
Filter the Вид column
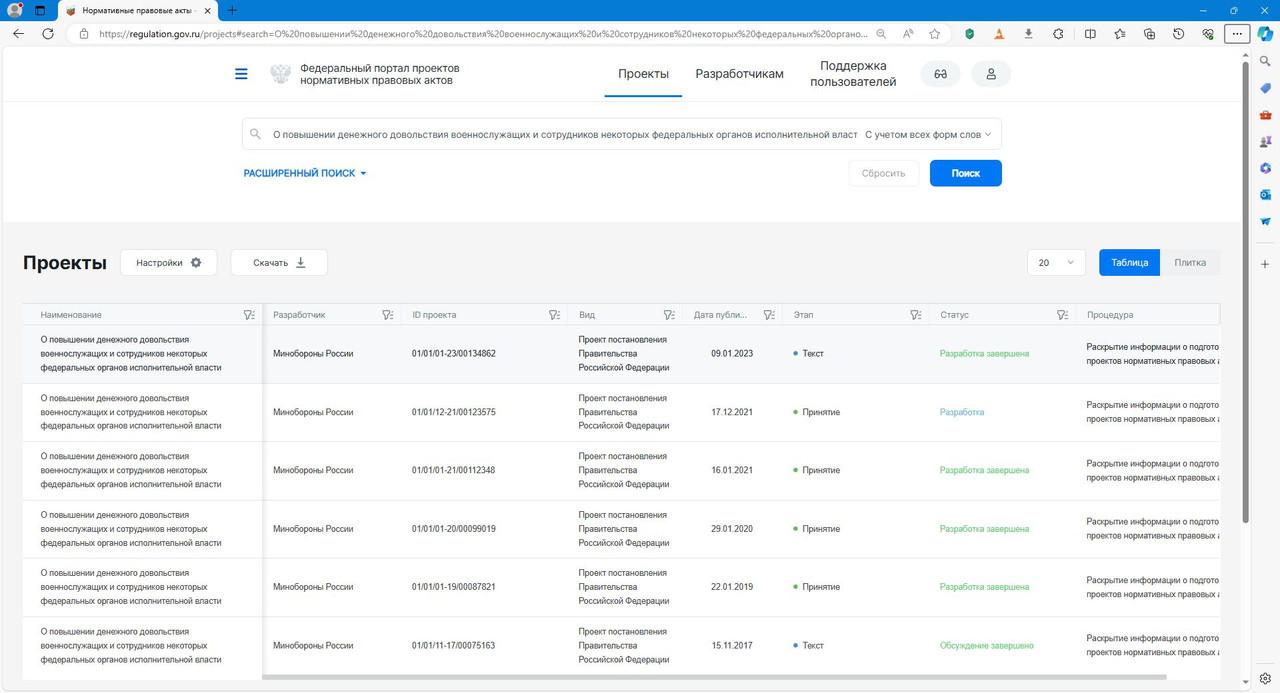point(669,315)
